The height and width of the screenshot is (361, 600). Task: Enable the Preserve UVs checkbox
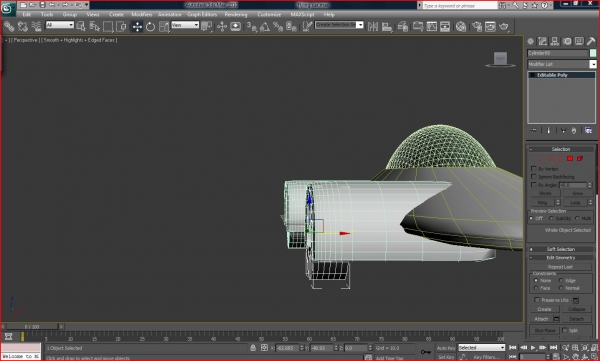[x=537, y=300]
